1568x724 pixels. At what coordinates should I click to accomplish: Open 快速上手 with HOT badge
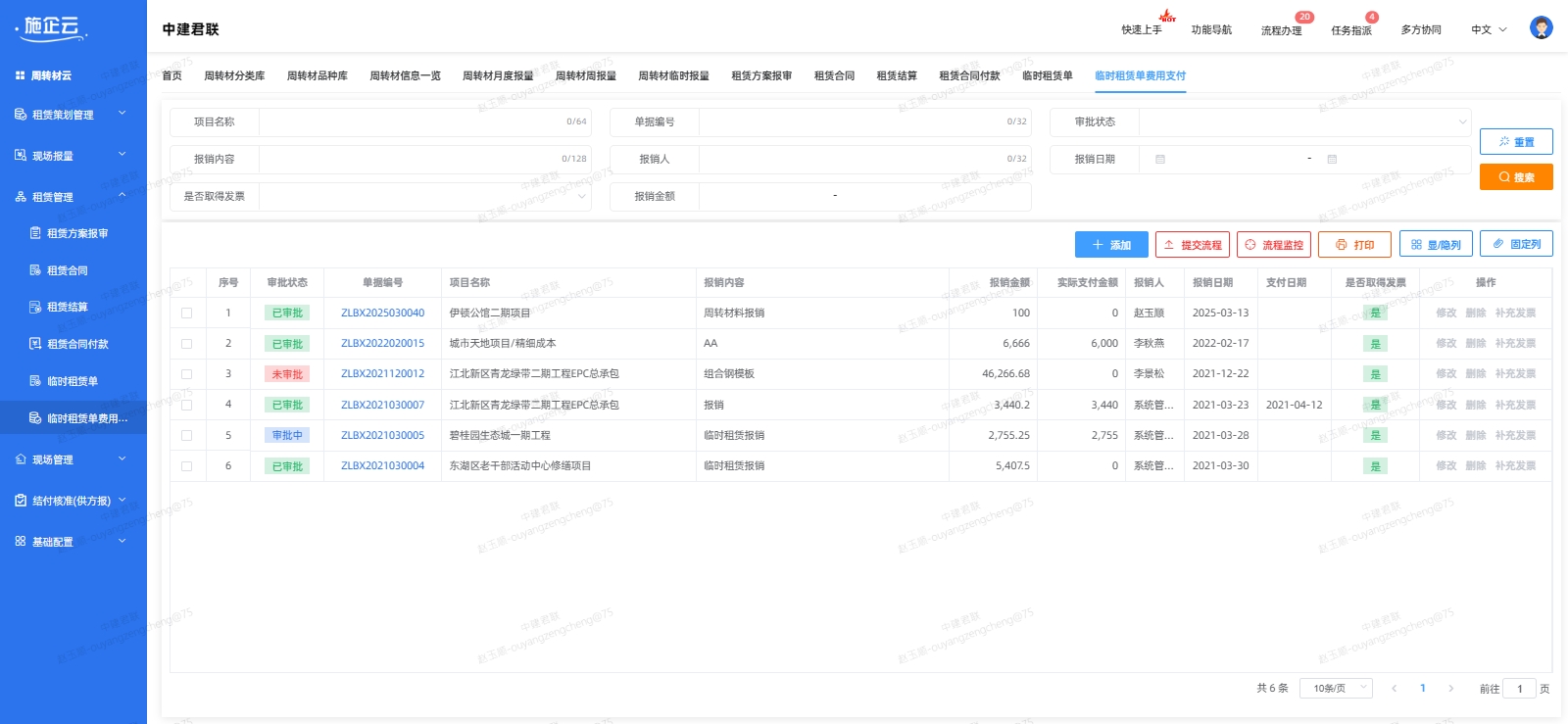(x=1142, y=29)
